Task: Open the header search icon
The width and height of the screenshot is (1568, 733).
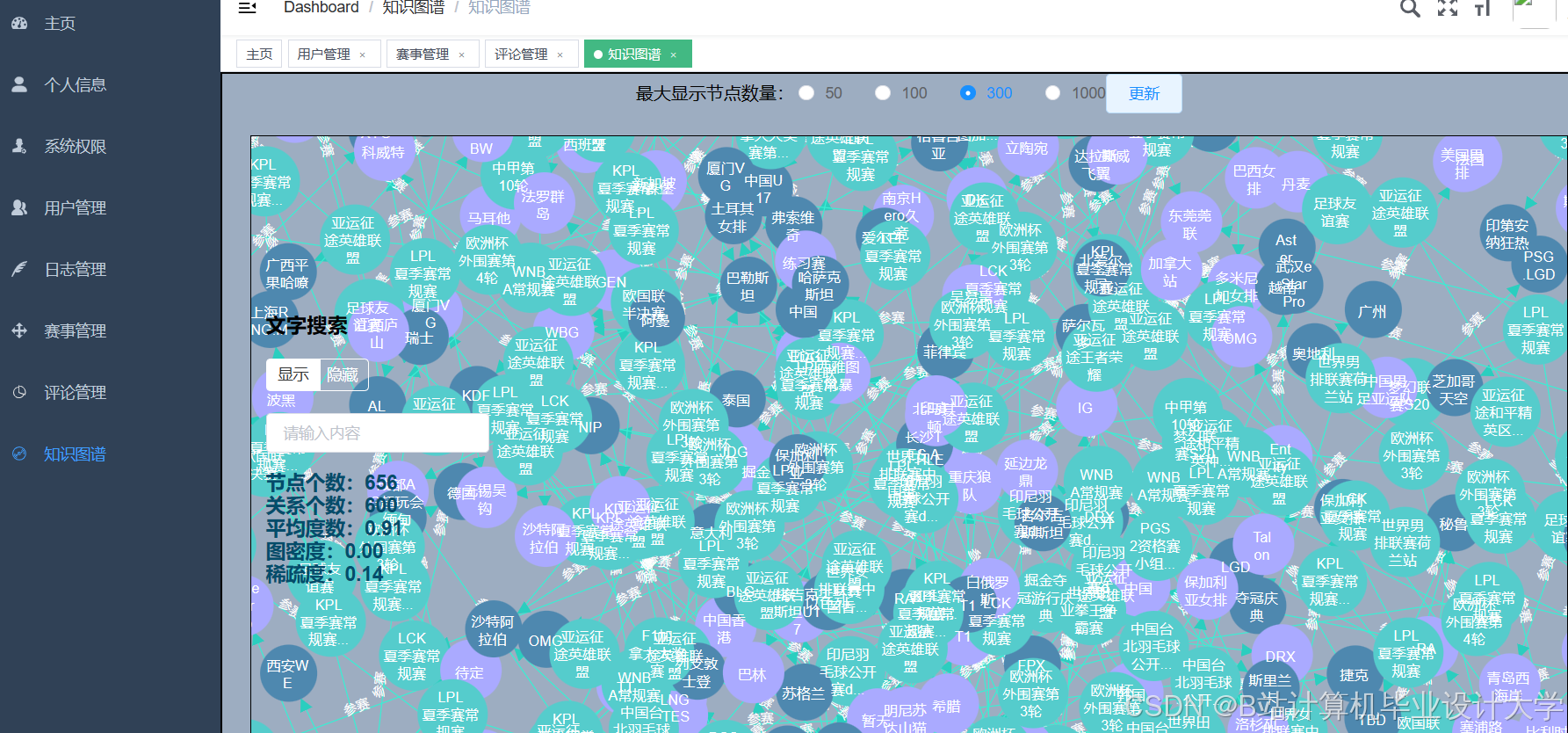Action: tap(1410, 8)
